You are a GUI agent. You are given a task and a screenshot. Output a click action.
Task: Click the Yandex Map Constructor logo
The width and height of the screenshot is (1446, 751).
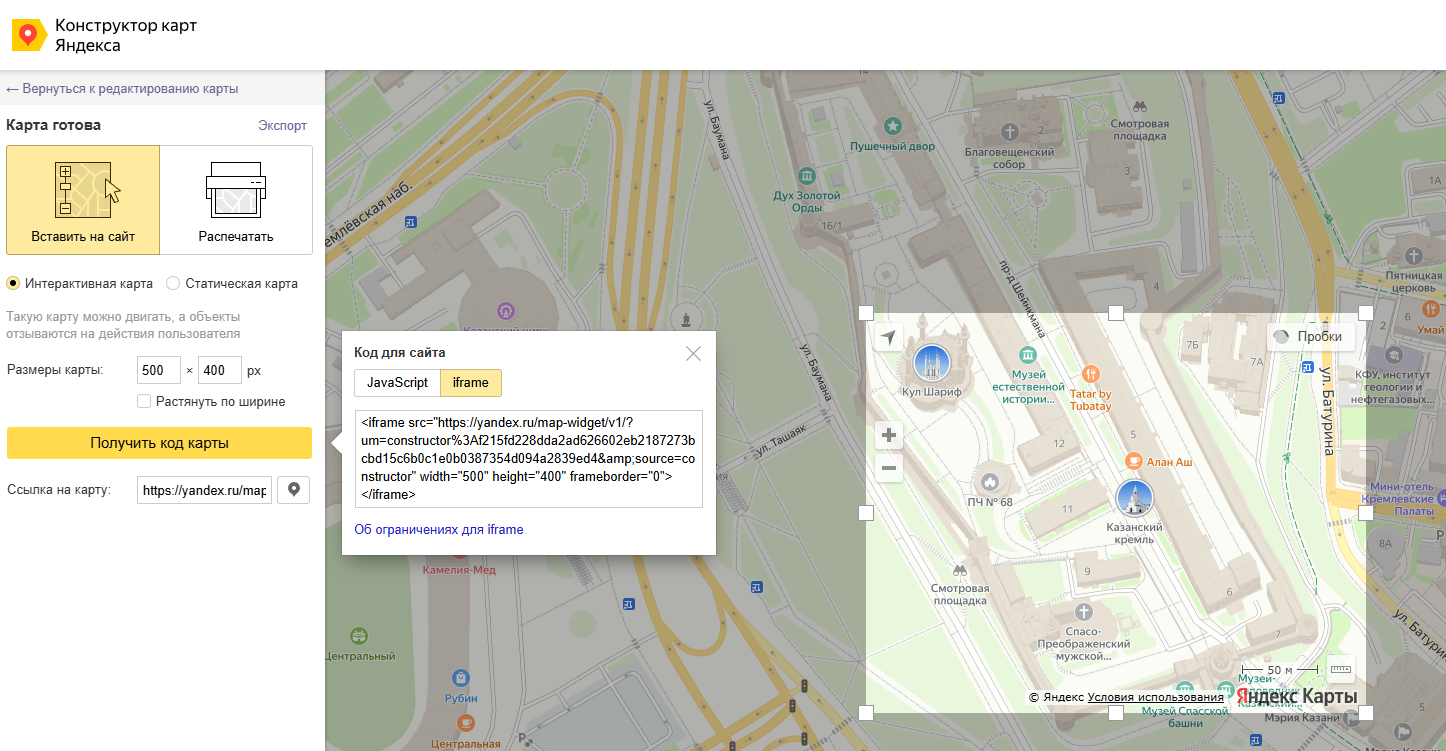tap(104, 35)
